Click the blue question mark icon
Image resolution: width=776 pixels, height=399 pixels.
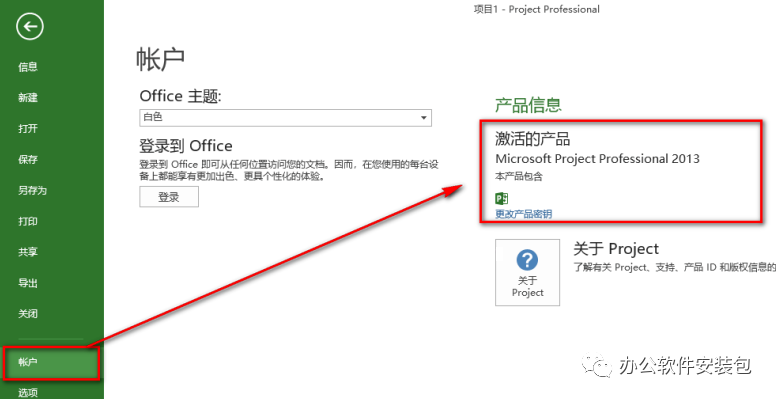pyautogui.click(x=527, y=260)
